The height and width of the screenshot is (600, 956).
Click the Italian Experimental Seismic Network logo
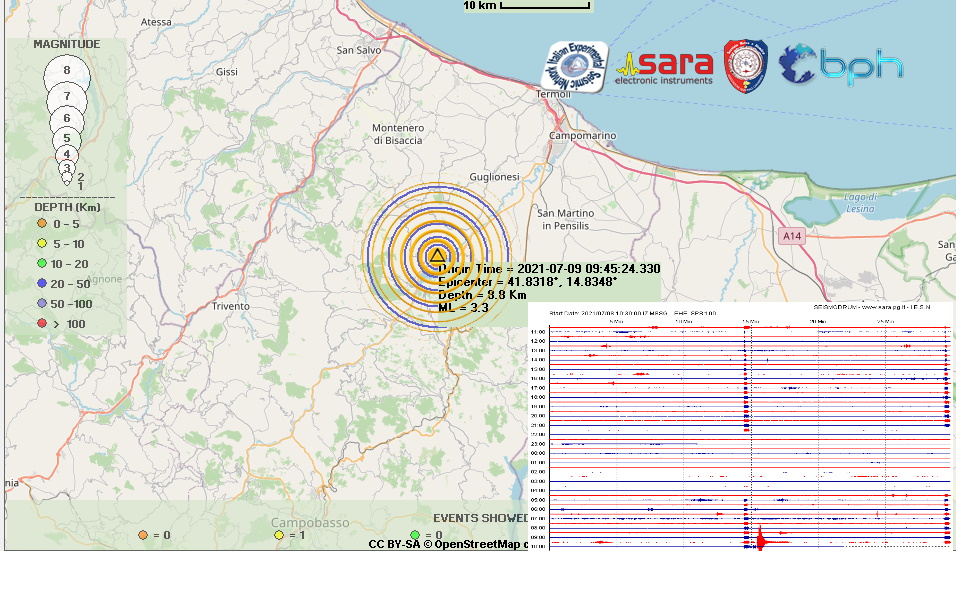pos(574,67)
